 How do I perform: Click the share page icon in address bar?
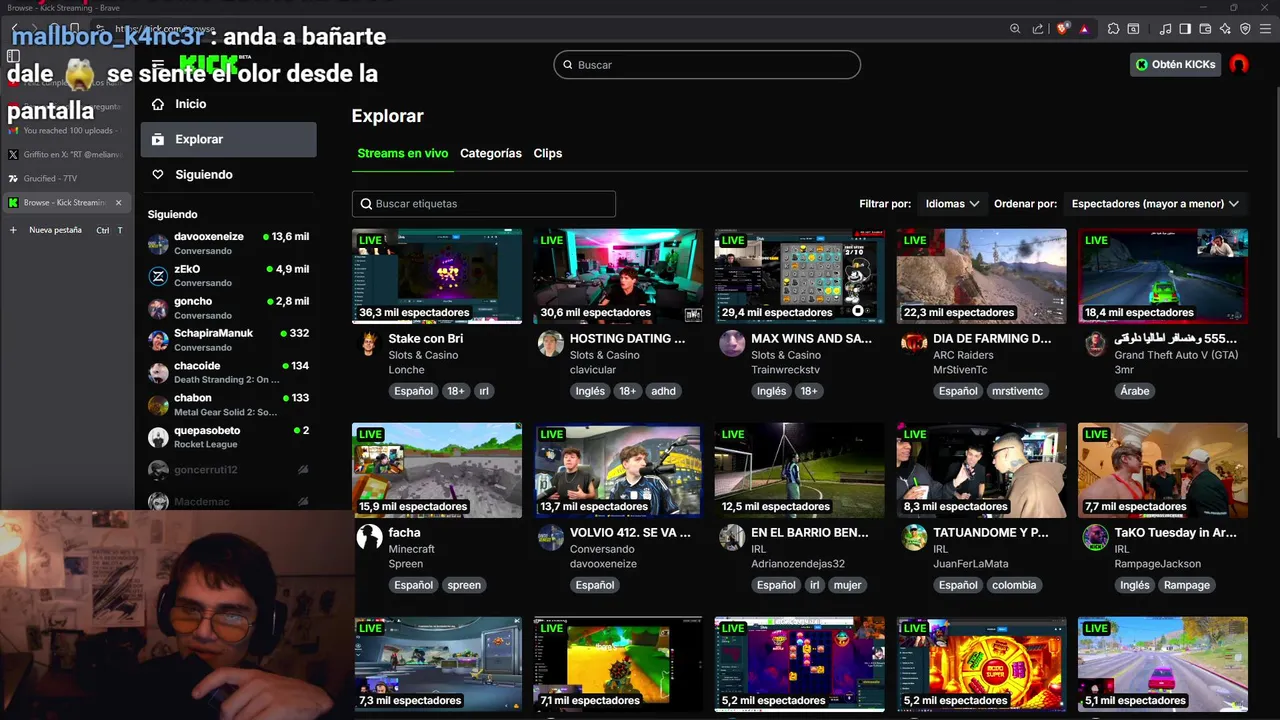1038,29
